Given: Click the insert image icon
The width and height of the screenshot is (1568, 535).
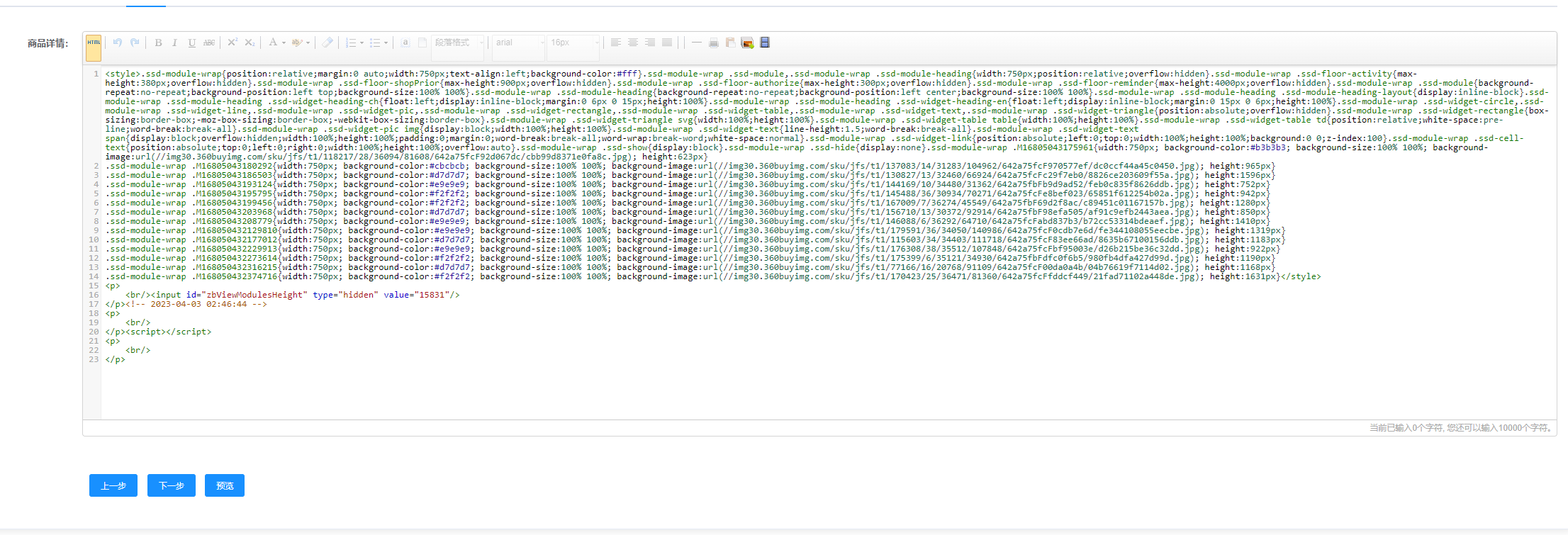Looking at the screenshot, I should pos(747,43).
